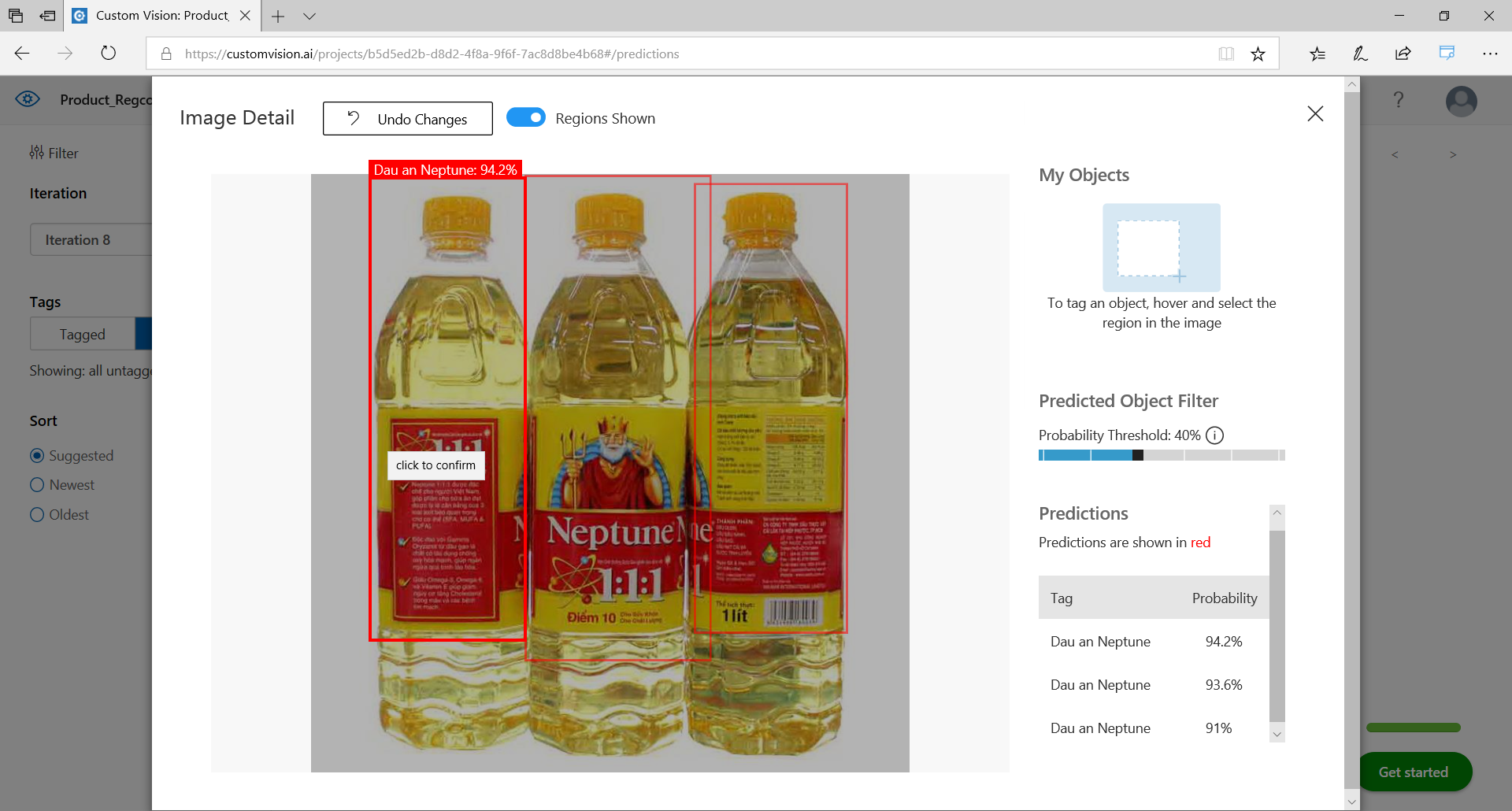Go to next image with right chevron
Viewport: 1512px width, 811px height.
[x=1453, y=155]
